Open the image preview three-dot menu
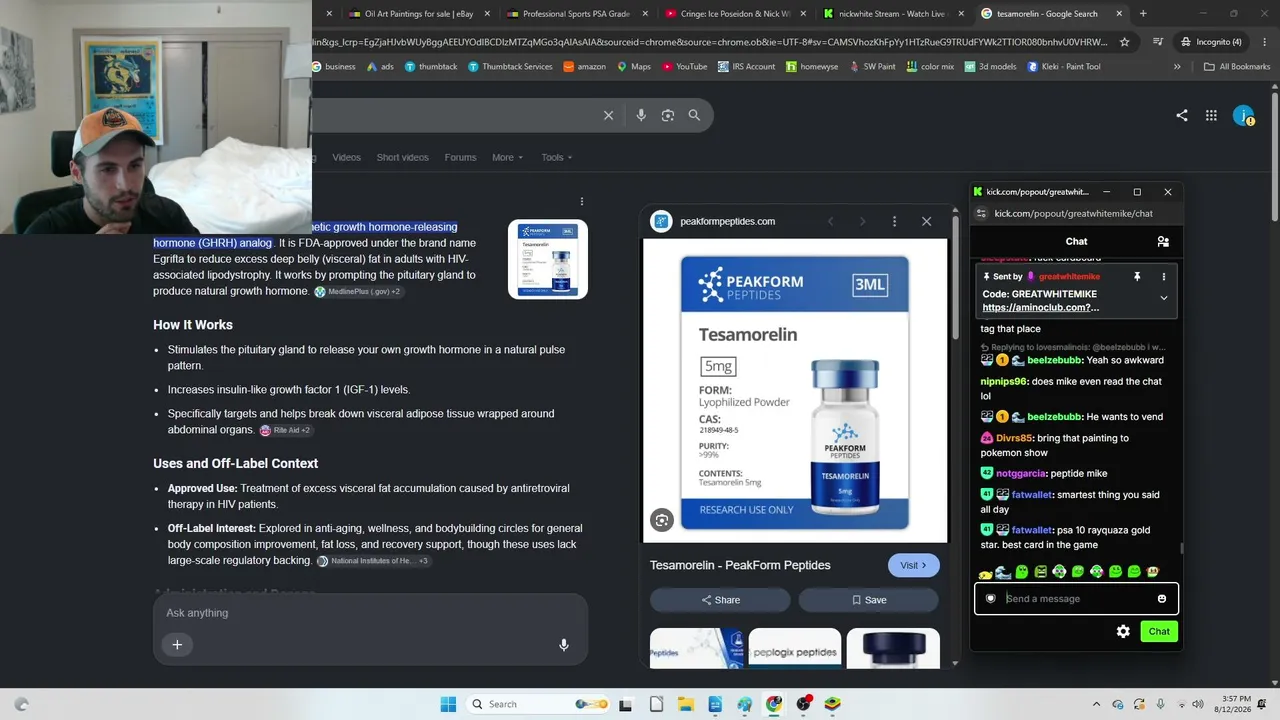Image resolution: width=1280 pixels, height=720 pixels. tap(894, 221)
